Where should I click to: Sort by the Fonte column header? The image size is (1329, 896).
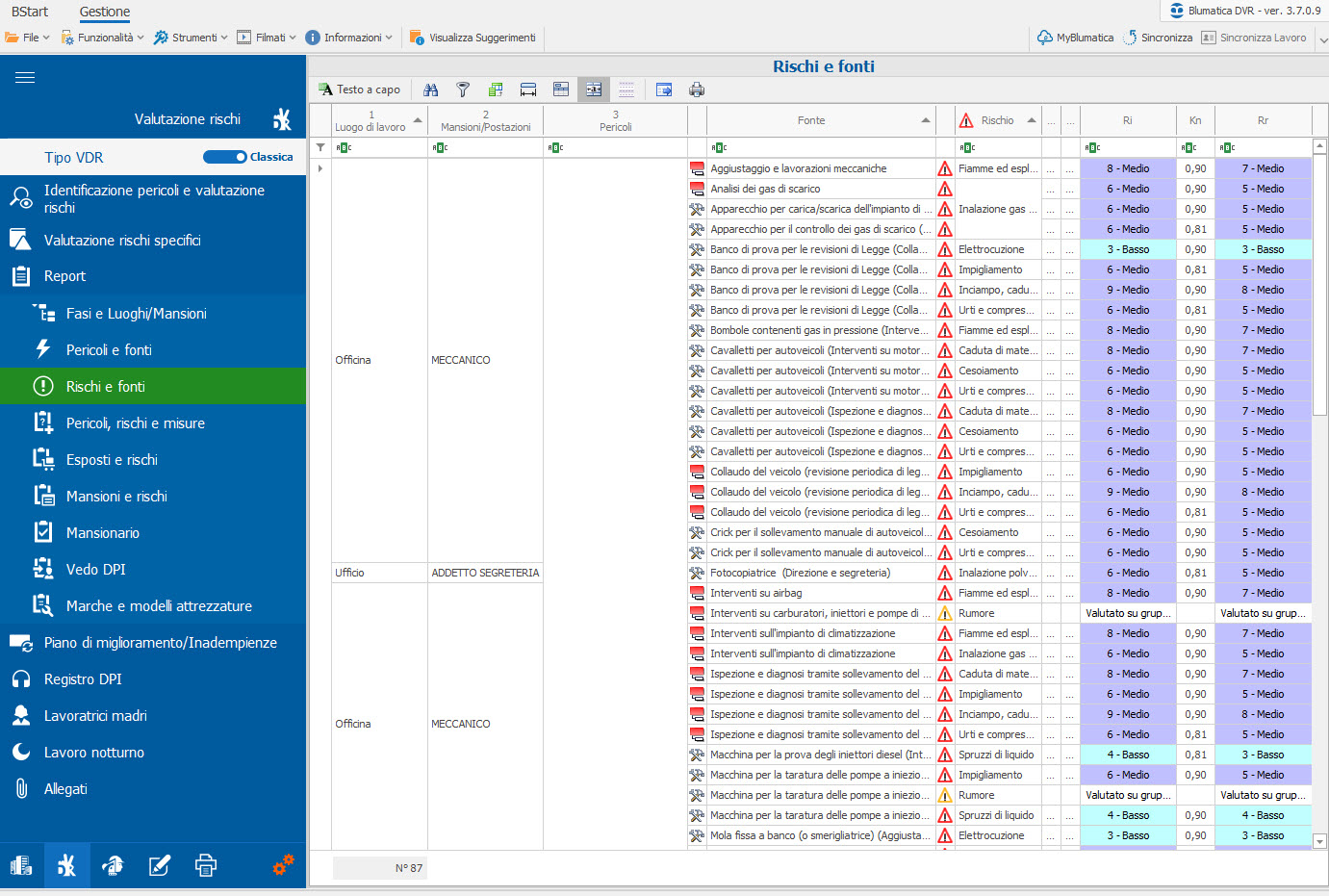[x=821, y=120]
